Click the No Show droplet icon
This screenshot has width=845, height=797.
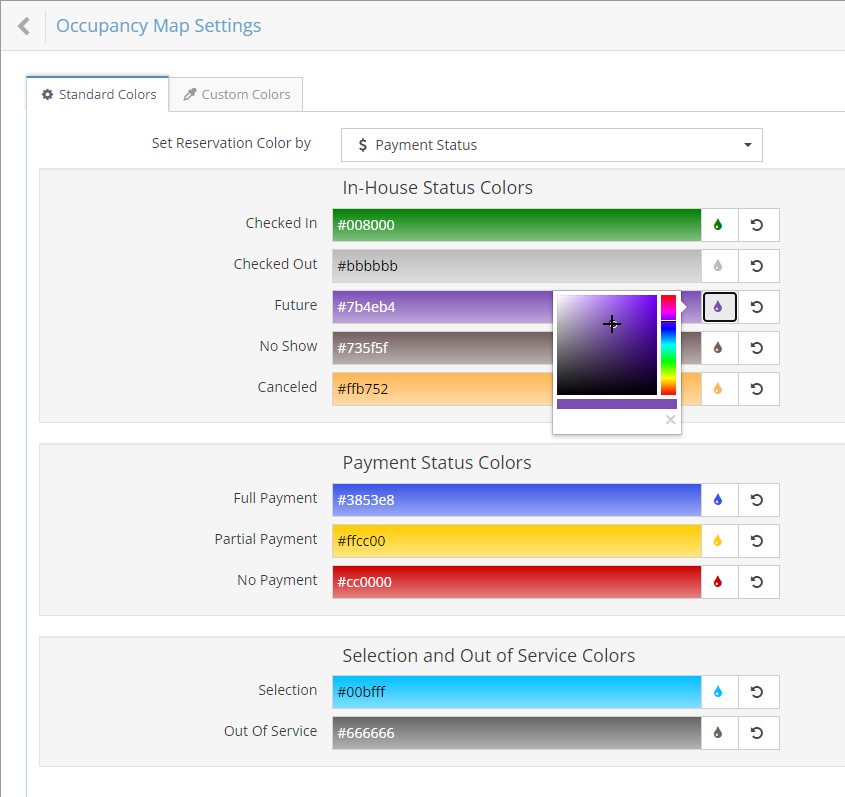719,347
